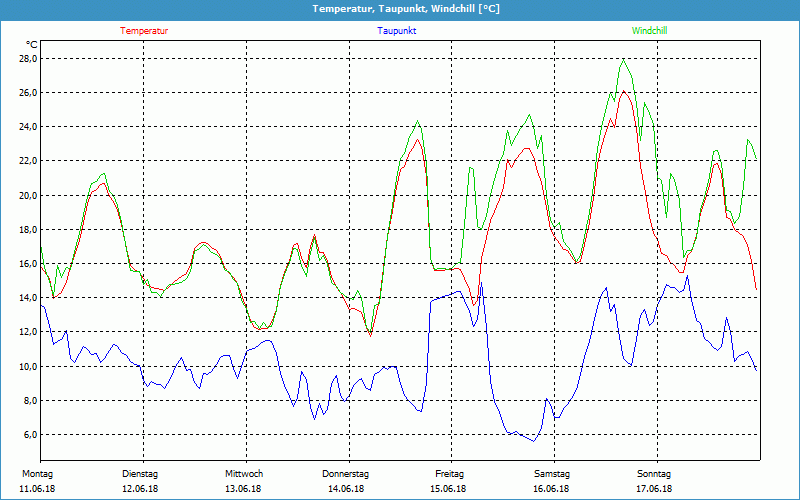Screen dimensions: 800x500
Task: Click the Montag day label
Action: (37, 474)
